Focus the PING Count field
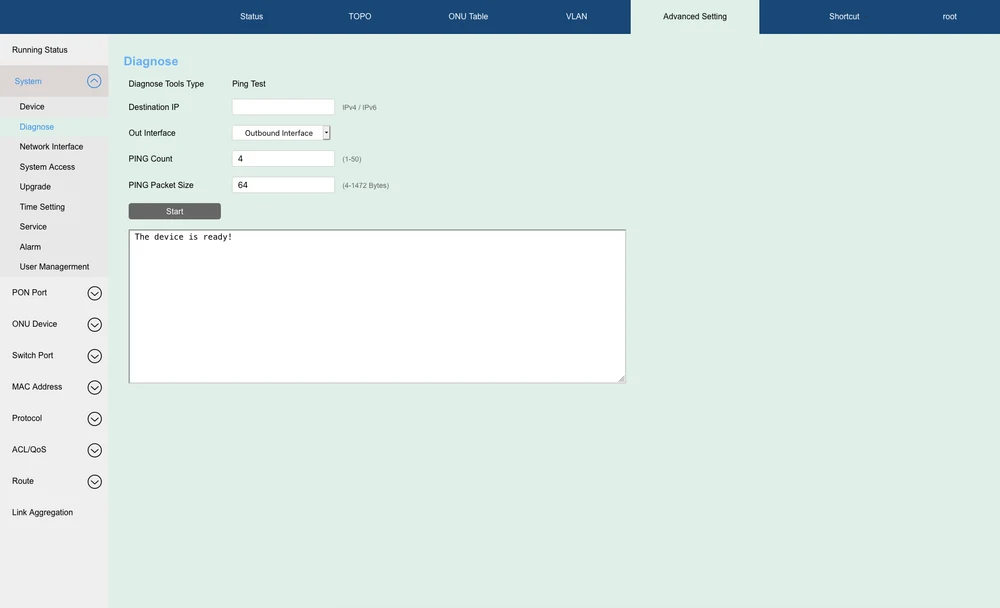1000x608 pixels. (x=283, y=159)
